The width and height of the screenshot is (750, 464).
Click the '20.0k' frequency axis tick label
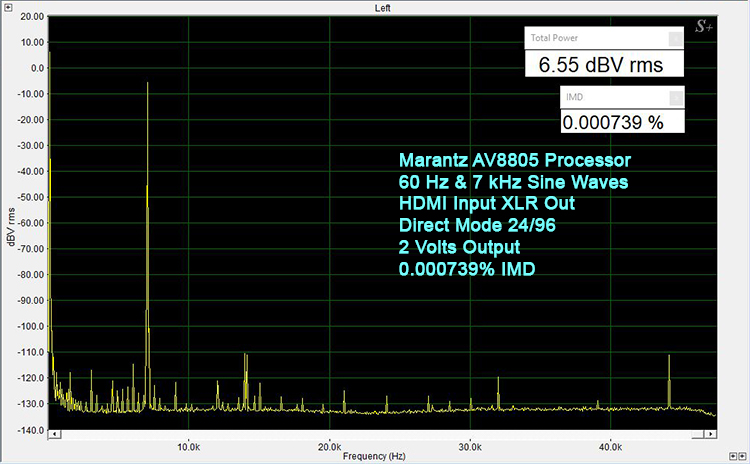click(329, 447)
